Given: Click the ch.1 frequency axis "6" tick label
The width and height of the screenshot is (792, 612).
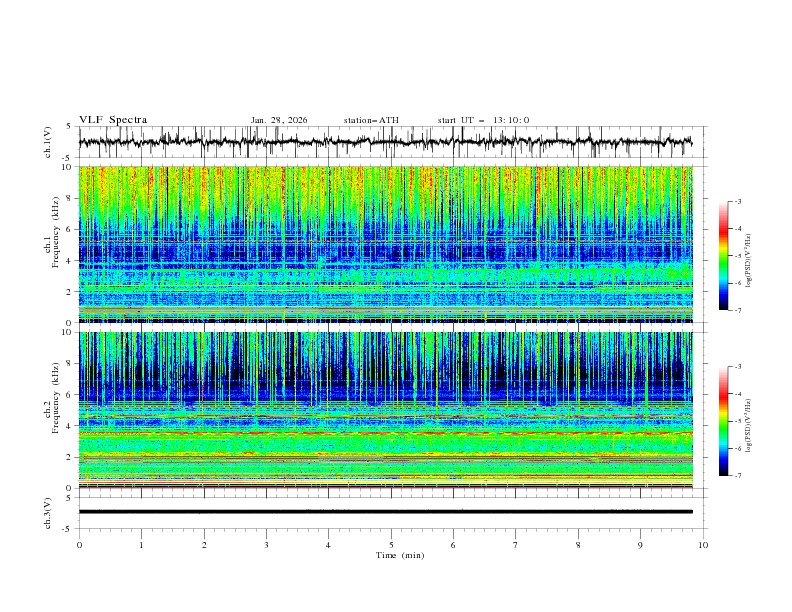Looking at the screenshot, I should [70, 229].
